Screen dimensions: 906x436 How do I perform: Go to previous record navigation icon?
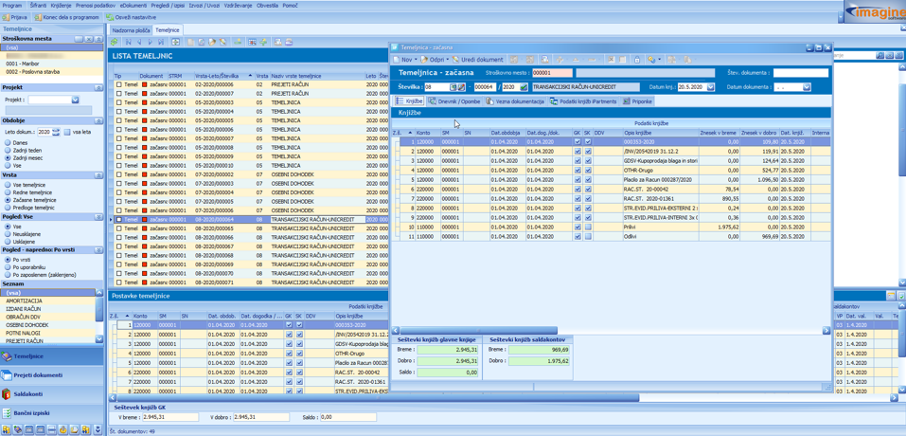tap(139, 42)
